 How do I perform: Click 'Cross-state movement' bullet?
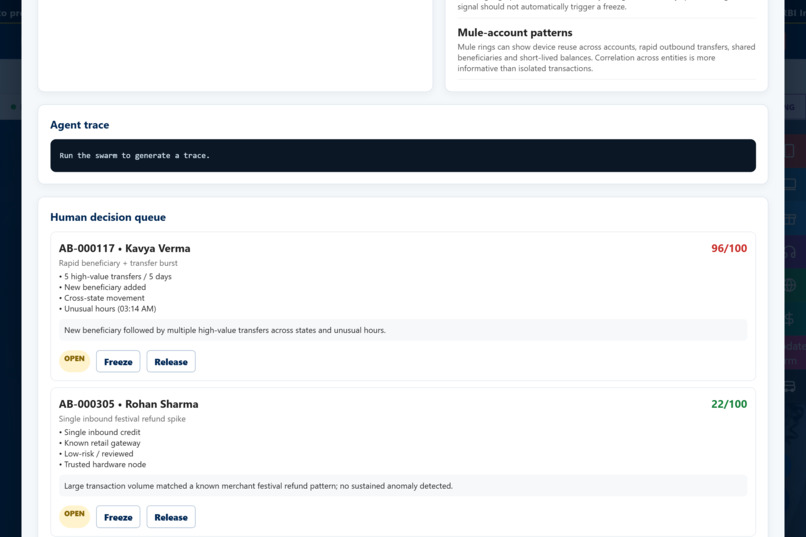pos(102,298)
